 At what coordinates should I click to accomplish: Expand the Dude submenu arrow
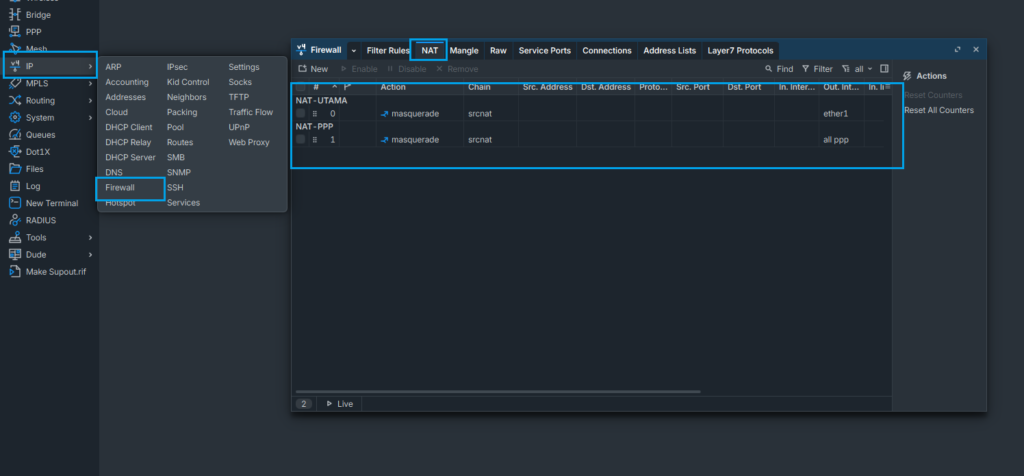tap(90, 255)
